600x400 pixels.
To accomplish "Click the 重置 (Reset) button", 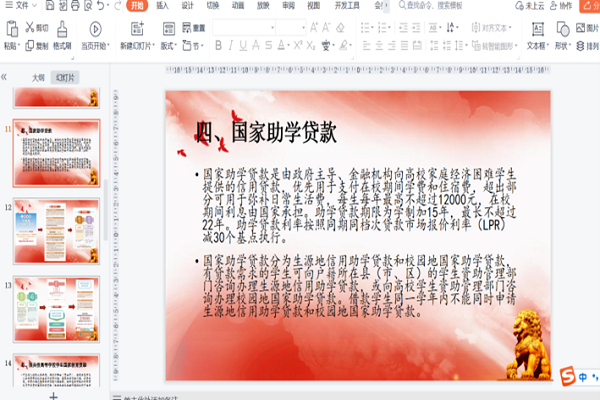I will pos(198,27).
